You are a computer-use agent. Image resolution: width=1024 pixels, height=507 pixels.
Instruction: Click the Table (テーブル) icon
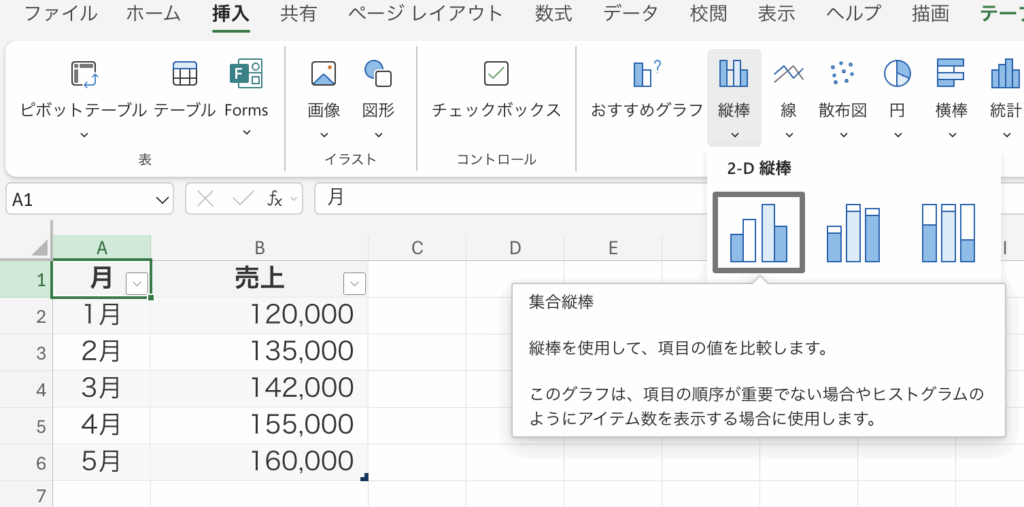184,75
